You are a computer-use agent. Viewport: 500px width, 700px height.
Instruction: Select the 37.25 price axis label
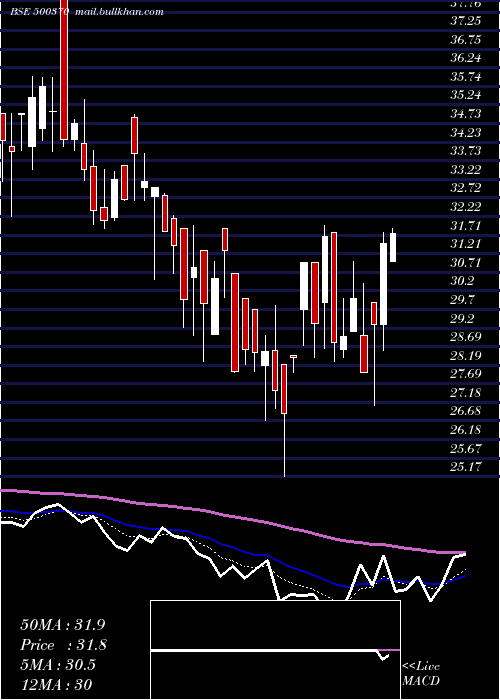466,21
